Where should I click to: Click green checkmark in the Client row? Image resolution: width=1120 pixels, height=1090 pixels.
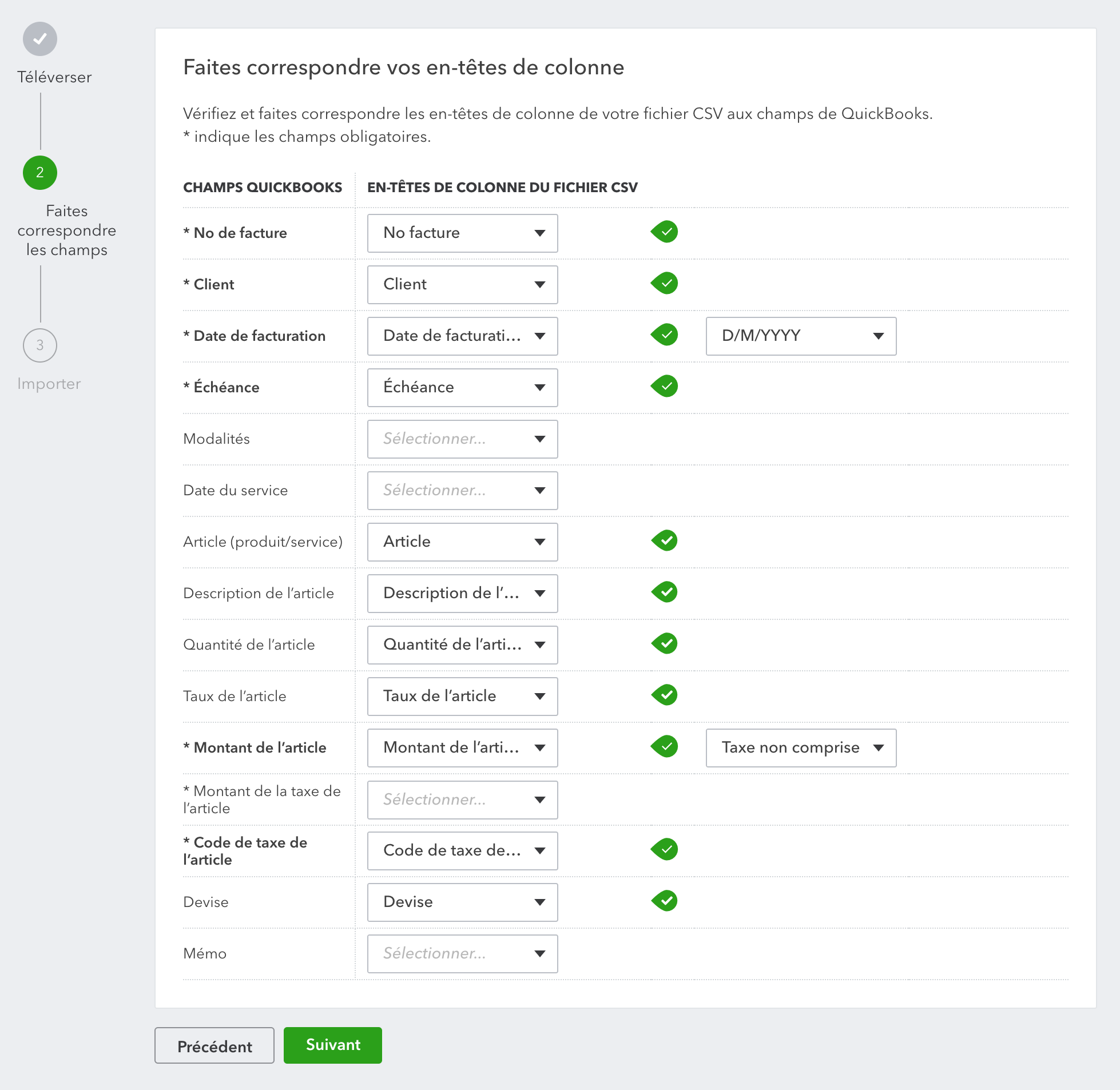pyautogui.click(x=665, y=284)
